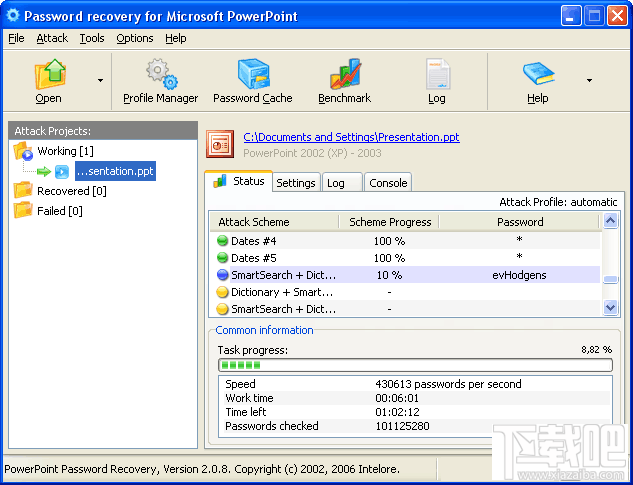Open the Attack menu
This screenshot has height=485, width=633.
click(52, 38)
